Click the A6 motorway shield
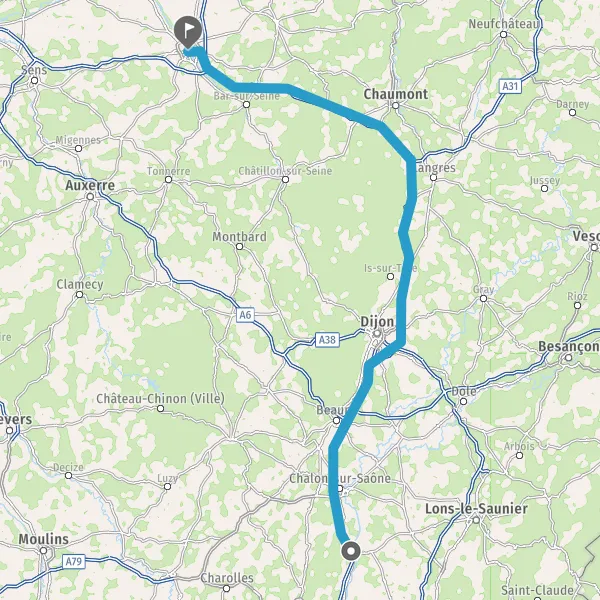Image resolution: width=600 pixels, height=600 pixels. (245, 315)
